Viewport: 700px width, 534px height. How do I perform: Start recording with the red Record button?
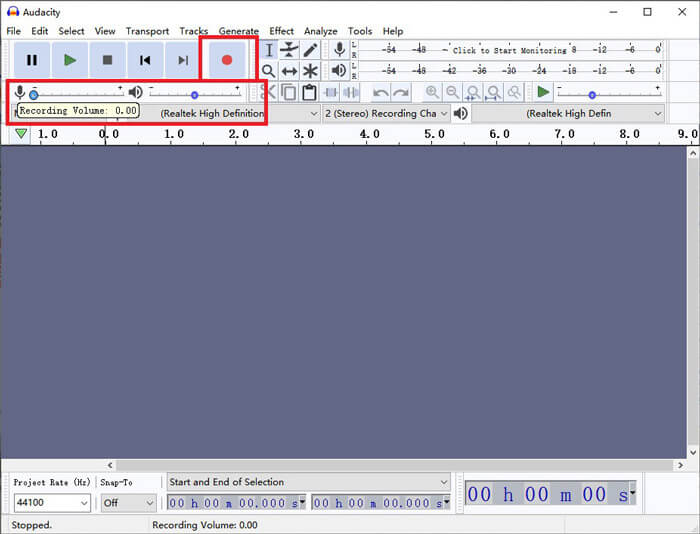point(227,60)
